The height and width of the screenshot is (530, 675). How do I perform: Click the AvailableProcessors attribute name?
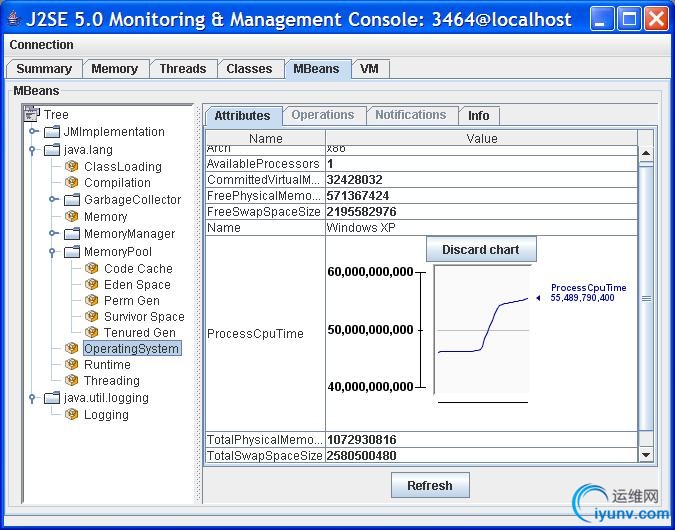click(x=263, y=164)
